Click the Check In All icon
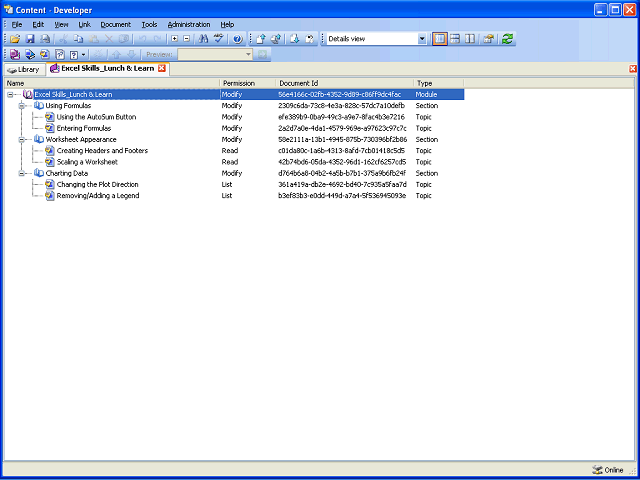The image size is (640, 480). pyautogui.click(x=276, y=39)
